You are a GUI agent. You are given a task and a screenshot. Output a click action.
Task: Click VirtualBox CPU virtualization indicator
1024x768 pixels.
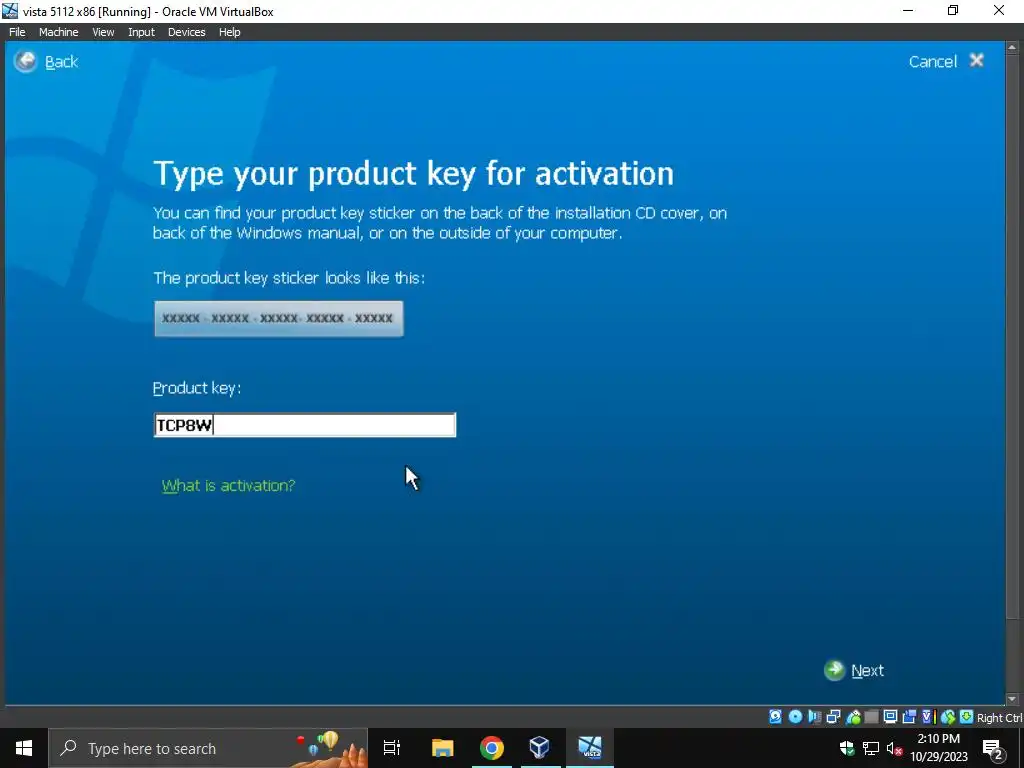coord(928,717)
